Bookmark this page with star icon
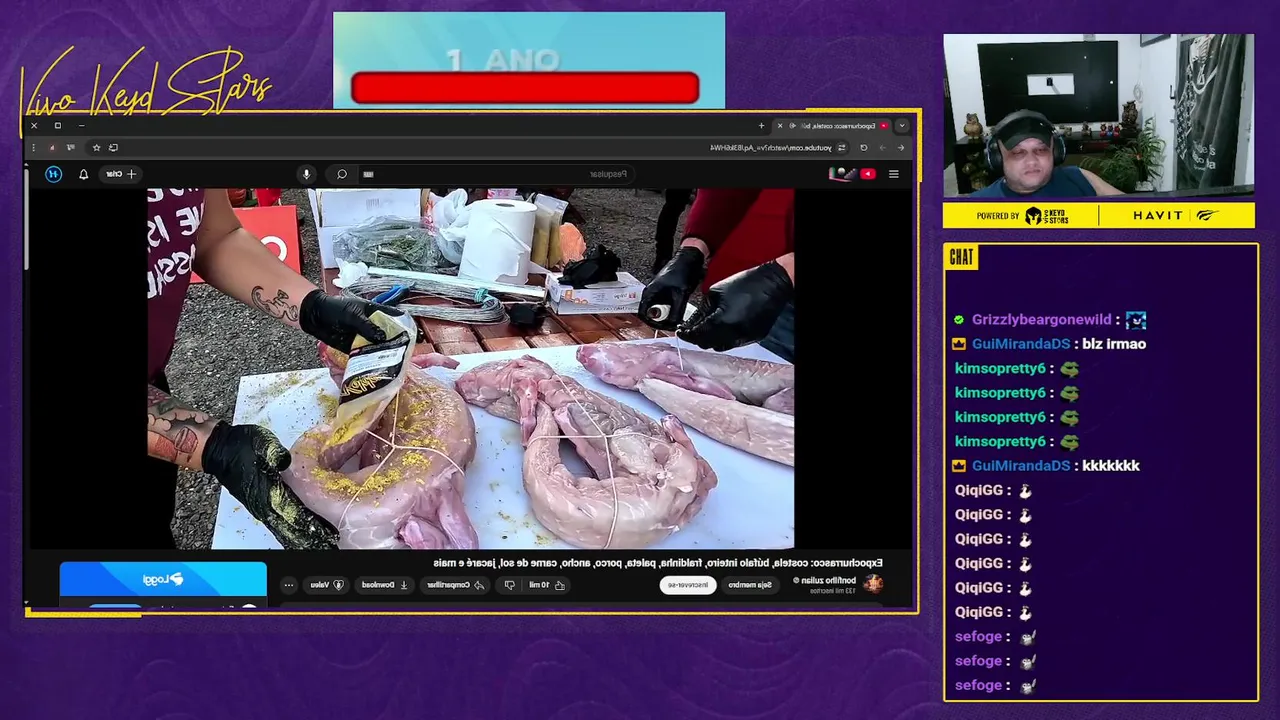Viewport: 1280px width, 720px height. 96,147
